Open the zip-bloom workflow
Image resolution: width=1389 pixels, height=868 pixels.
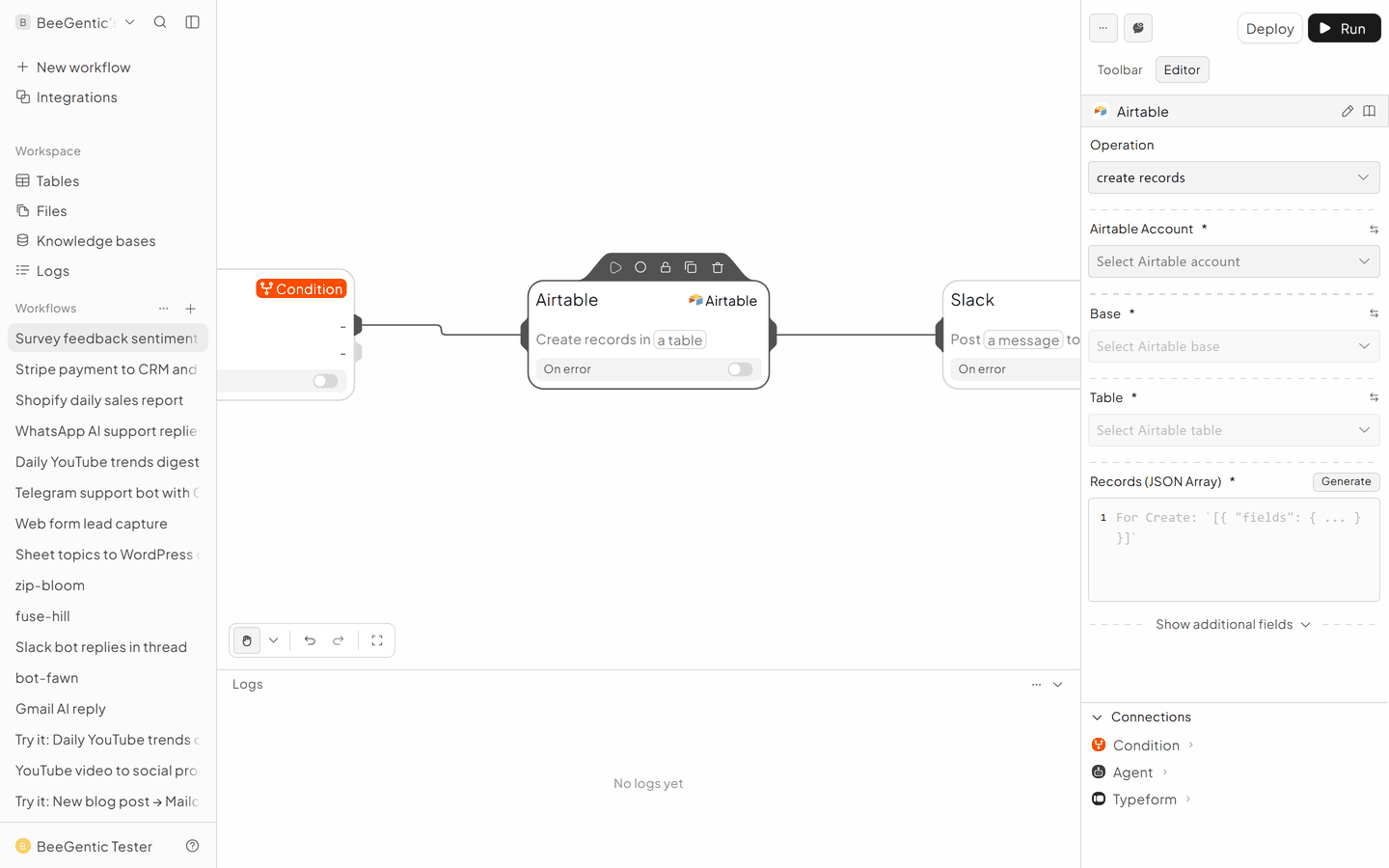click(108, 585)
